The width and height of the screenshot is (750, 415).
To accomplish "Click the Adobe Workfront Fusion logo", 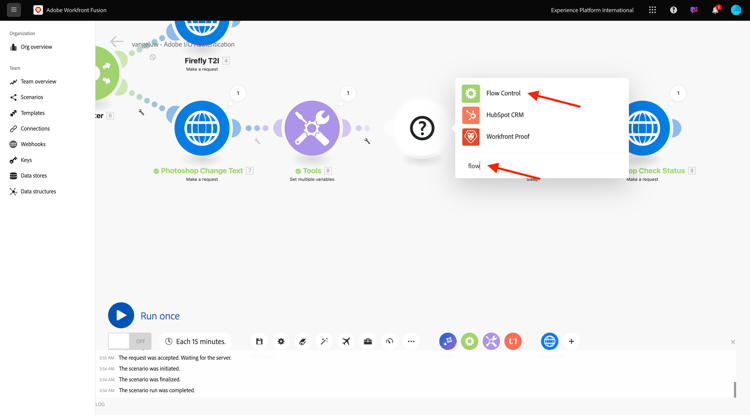I will (x=38, y=10).
